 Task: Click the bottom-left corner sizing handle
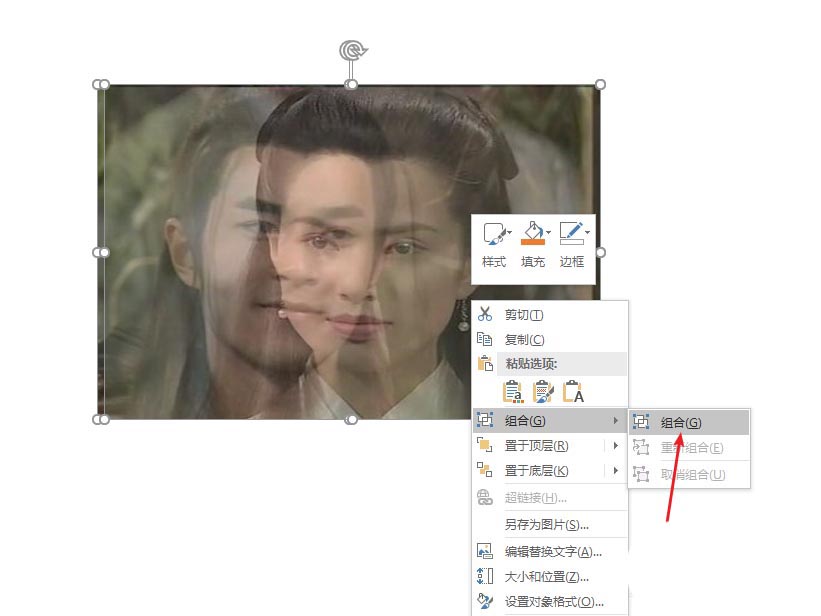pos(101,420)
